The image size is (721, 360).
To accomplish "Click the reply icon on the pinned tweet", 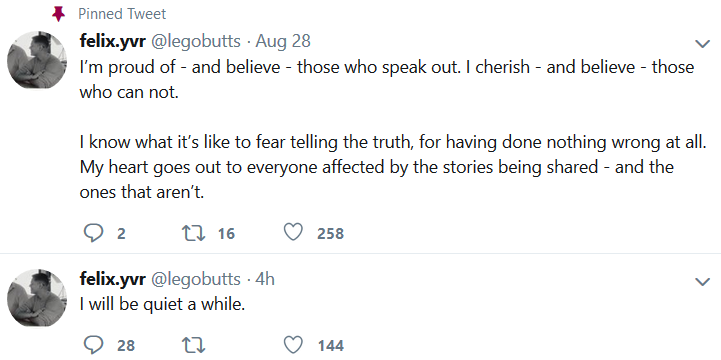I will pyautogui.click(x=93, y=233).
